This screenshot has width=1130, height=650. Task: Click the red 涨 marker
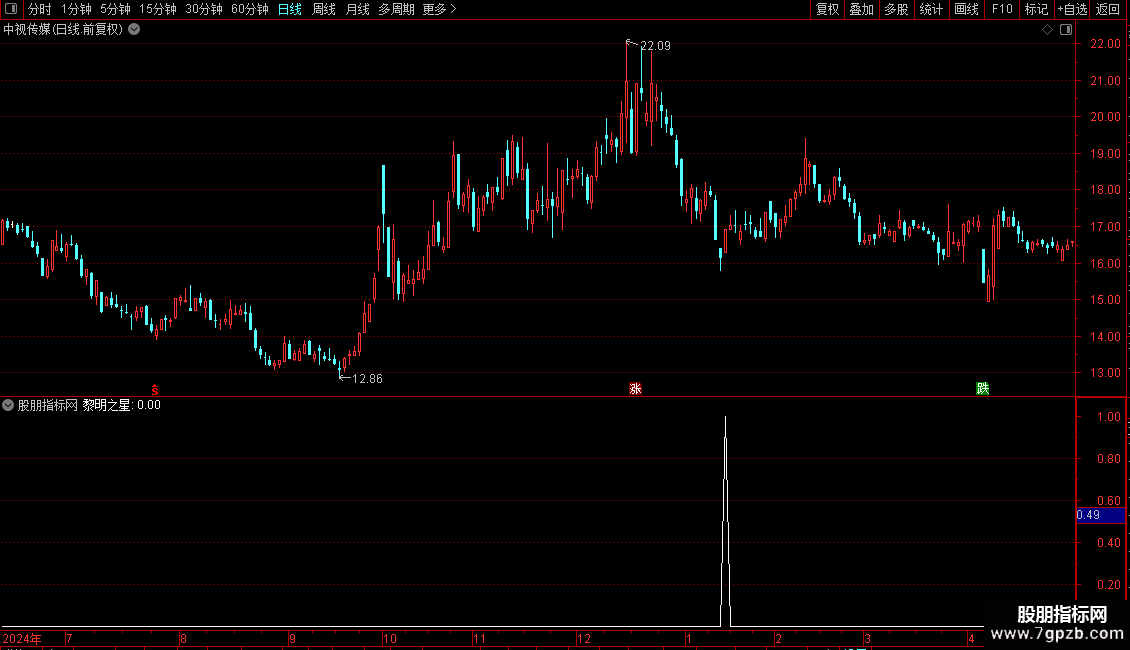[635, 389]
